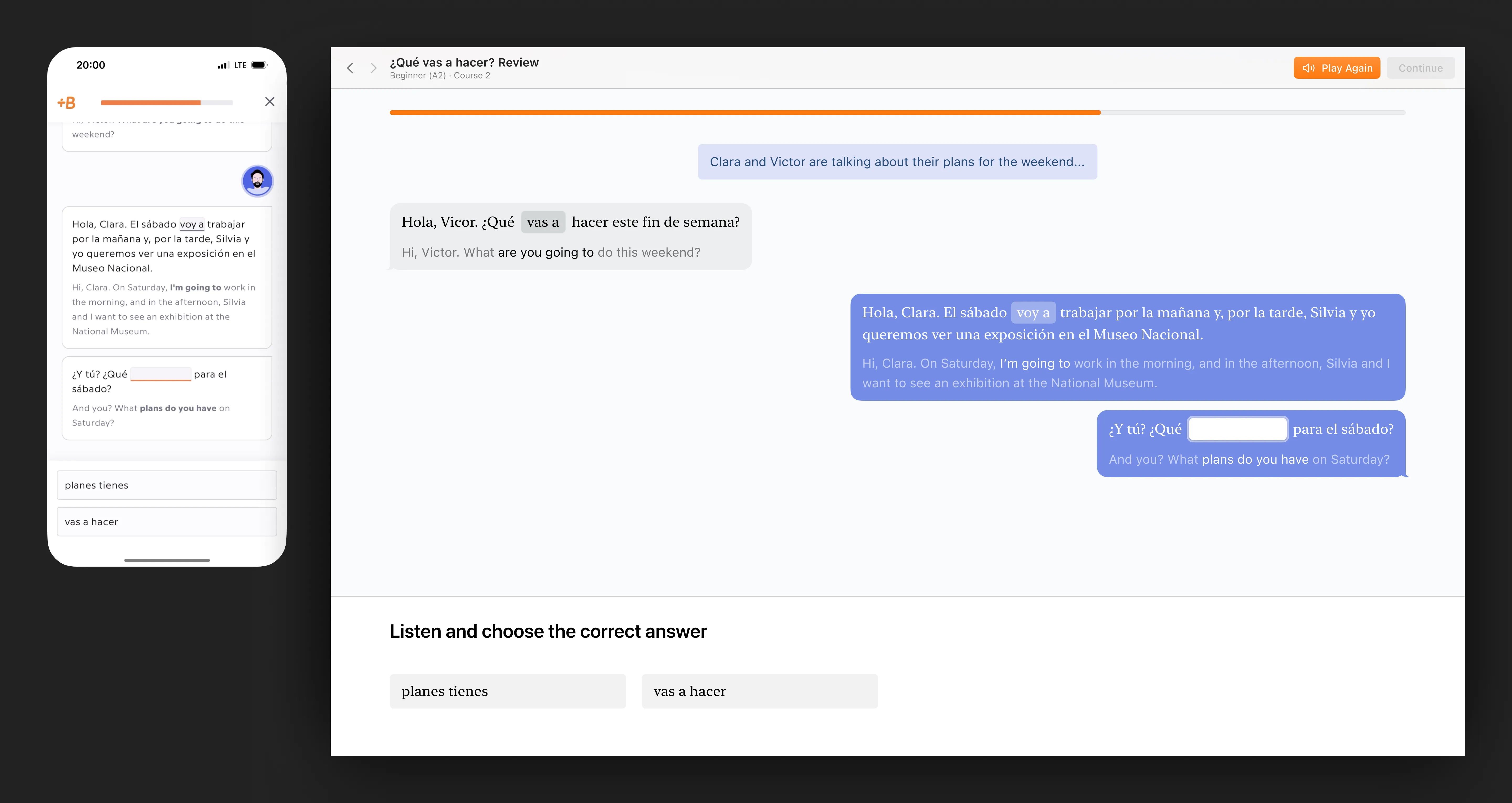Choose 'vas a hacer' answer in desktop view
1512x803 pixels.
pos(759,691)
